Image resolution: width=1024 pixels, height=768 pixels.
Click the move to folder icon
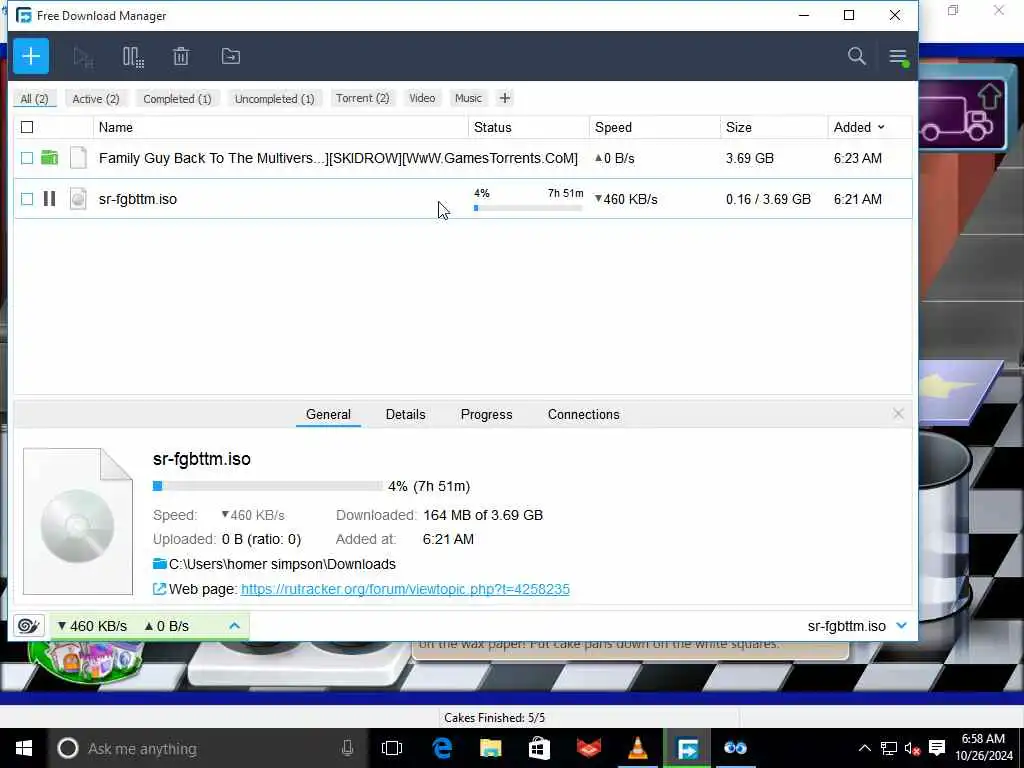click(x=231, y=56)
